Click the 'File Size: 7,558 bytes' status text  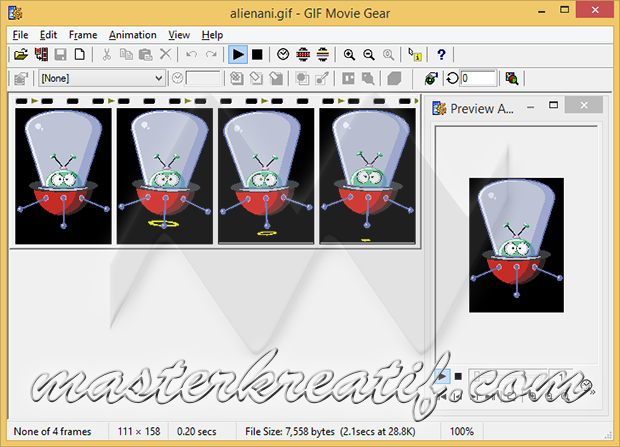pos(290,431)
